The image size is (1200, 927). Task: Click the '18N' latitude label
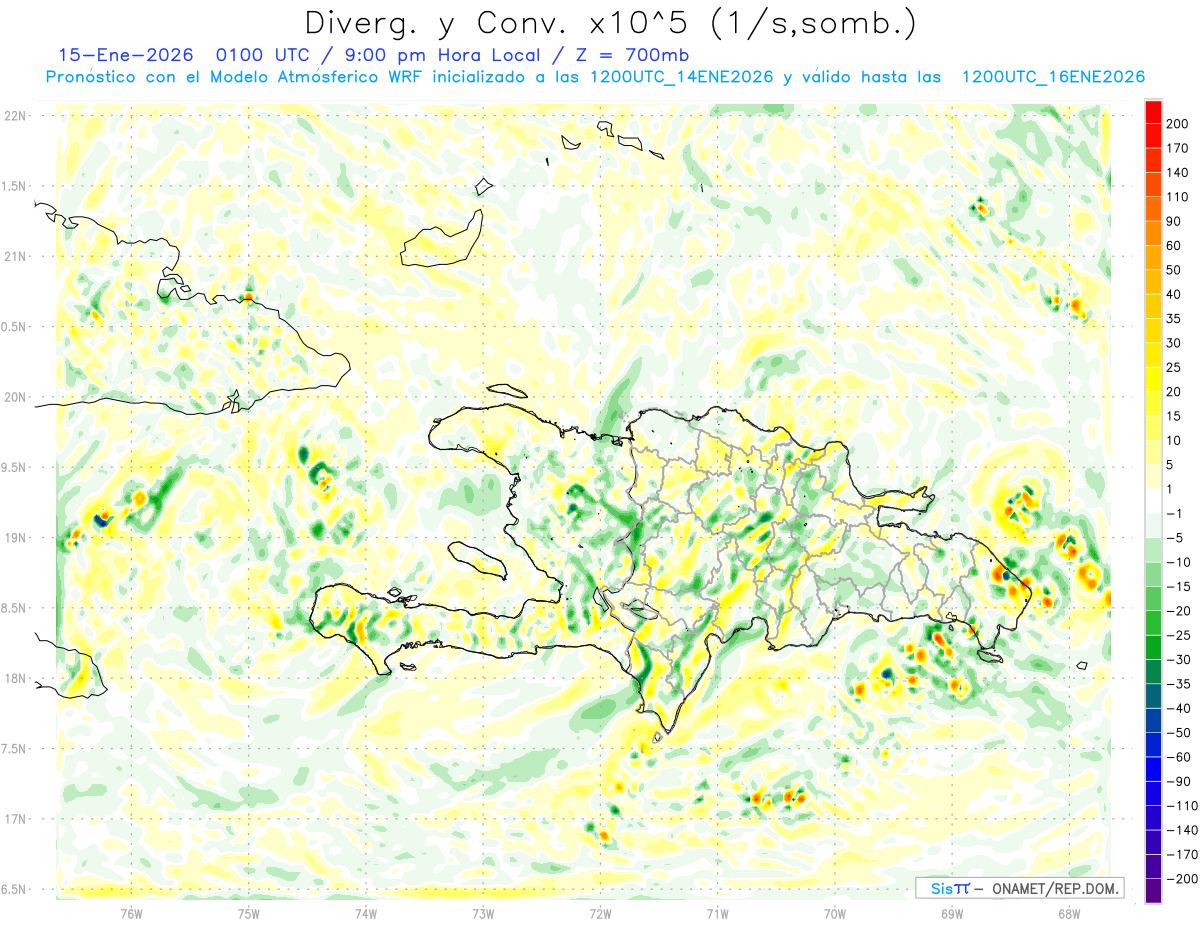tap(15, 678)
